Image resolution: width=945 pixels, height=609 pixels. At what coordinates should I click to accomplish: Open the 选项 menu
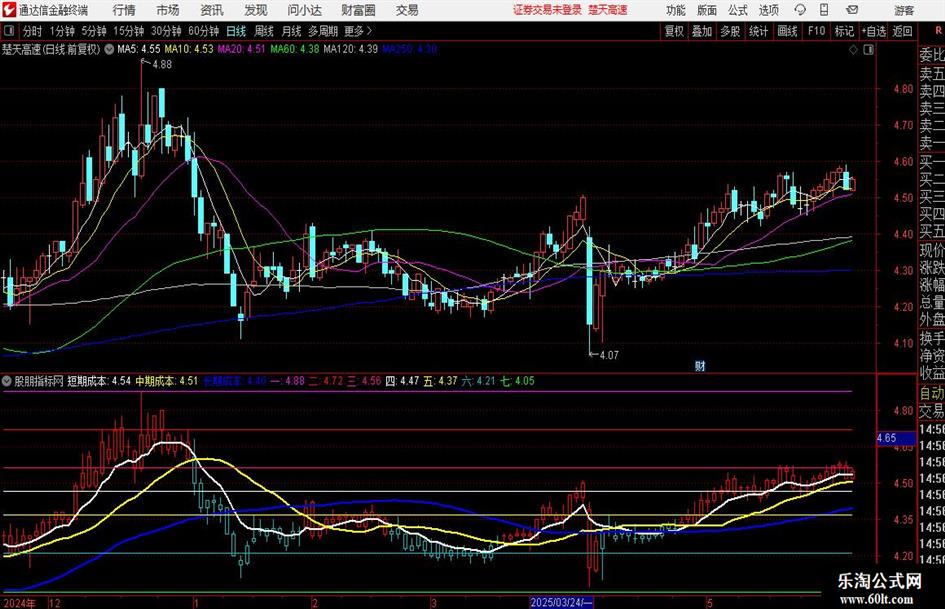(x=768, y=10)
